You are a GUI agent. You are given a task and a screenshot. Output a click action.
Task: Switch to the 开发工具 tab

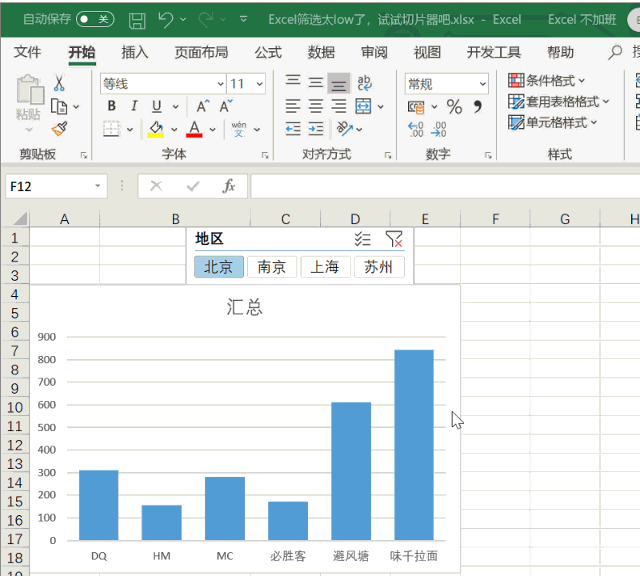click(493, 52)
